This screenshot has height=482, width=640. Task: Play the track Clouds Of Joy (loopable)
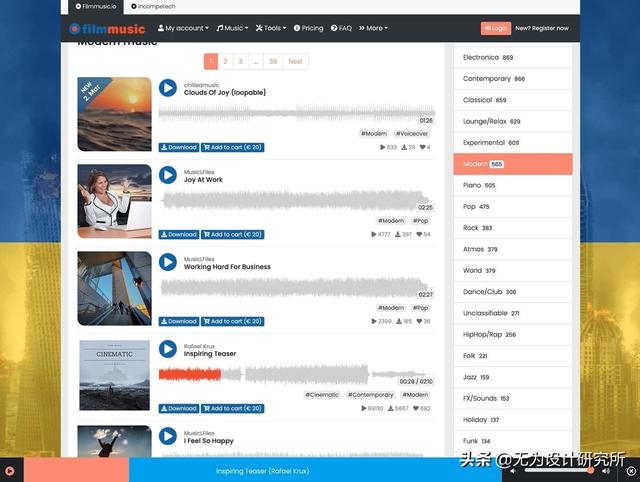pyautogui.click(x=168, y=88)
